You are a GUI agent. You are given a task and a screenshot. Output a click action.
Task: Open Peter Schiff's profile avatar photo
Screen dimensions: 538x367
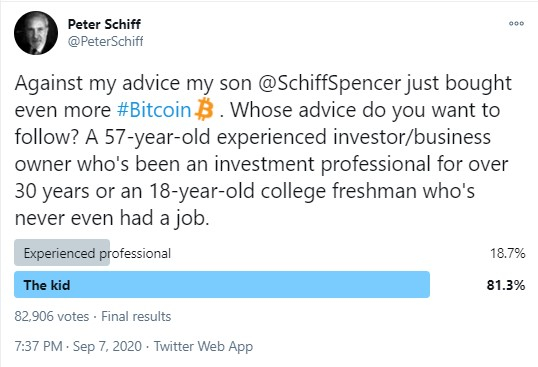36,33
